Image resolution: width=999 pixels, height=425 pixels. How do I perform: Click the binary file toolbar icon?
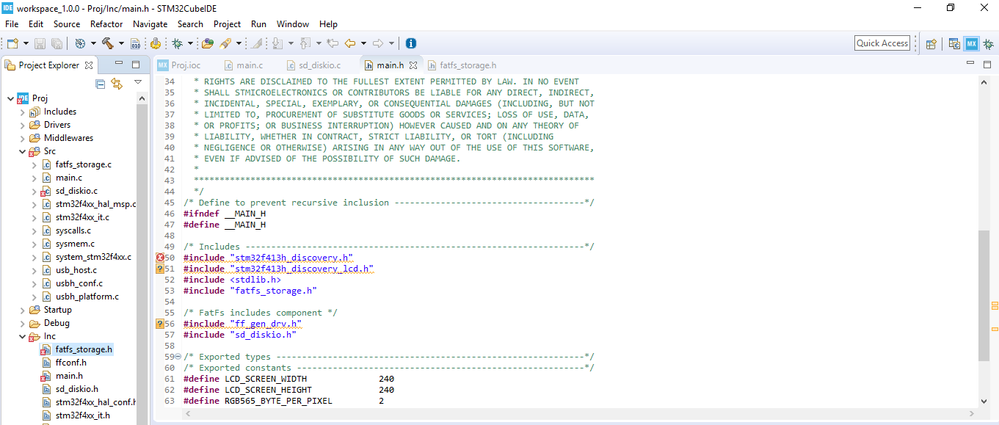point(135,43)
